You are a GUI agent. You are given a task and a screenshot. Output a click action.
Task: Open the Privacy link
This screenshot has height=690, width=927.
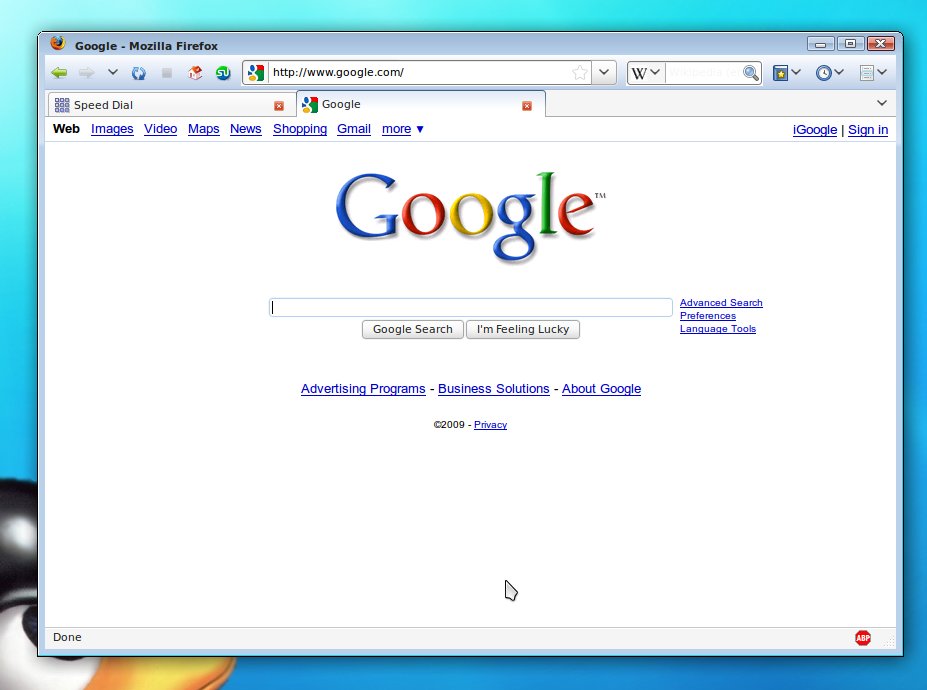tap(490, 425)
